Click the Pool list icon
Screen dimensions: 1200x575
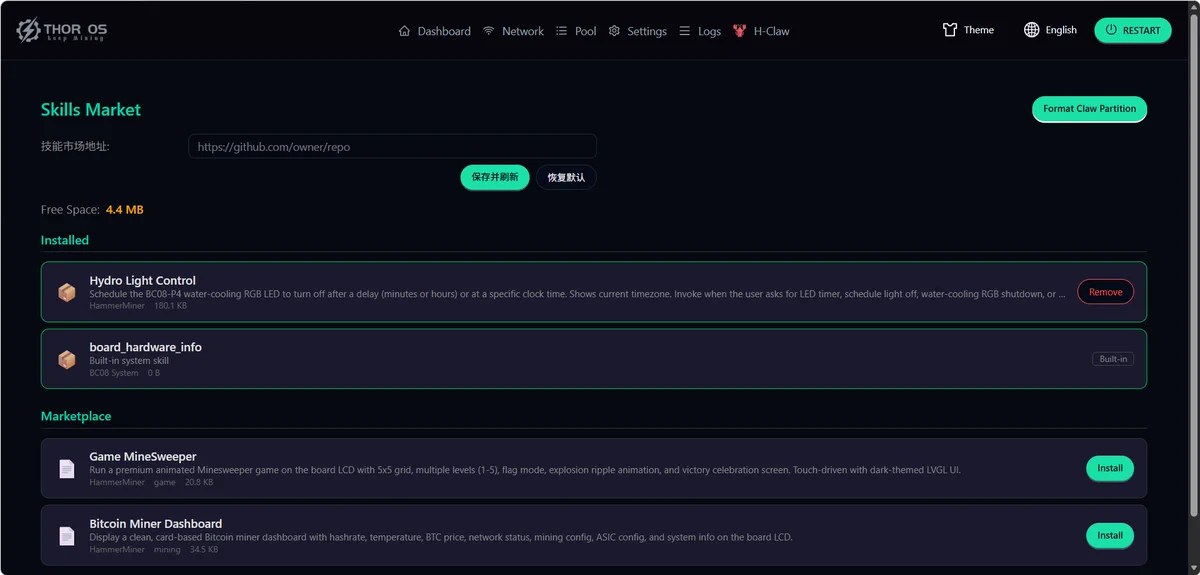(562, 31)
